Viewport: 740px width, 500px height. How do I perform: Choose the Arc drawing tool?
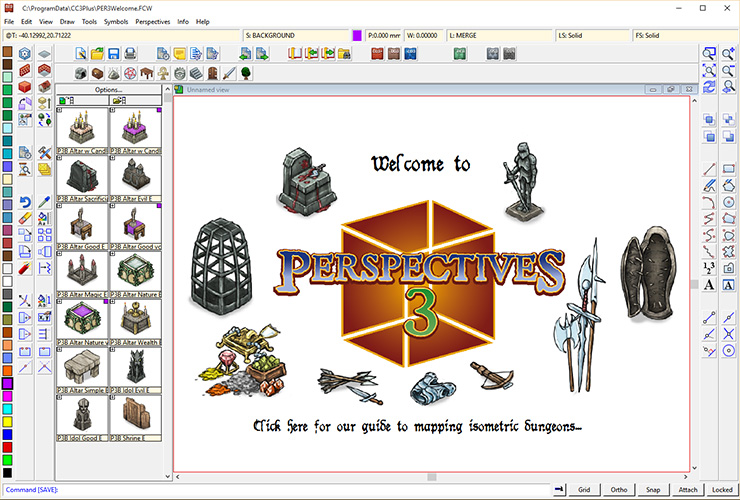coord(709,203)
